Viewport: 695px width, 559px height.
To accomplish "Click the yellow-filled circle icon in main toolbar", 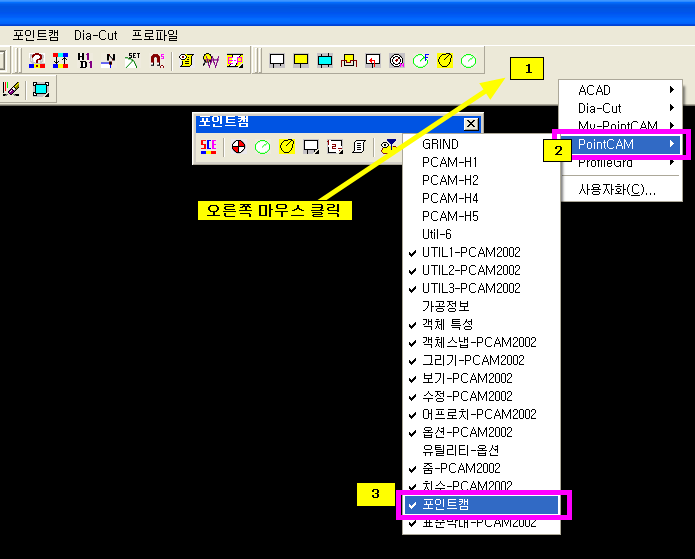I will click(445, 60).
